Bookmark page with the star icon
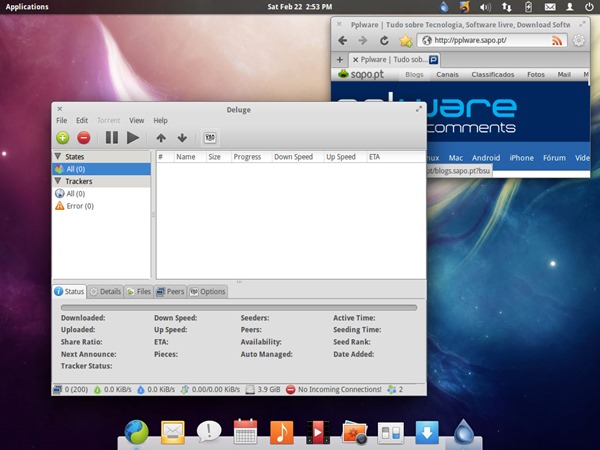The width and height of the screenshot is (600, 450). pyautogui.click(x=406, y=40)
